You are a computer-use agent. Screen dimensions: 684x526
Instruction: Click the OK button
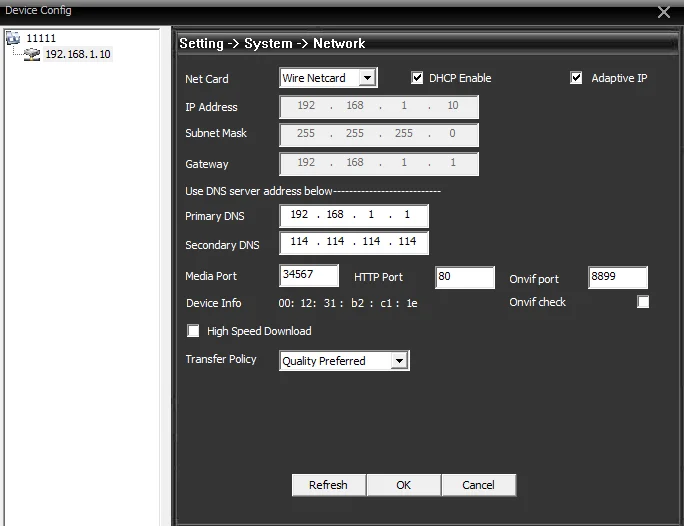click(x=404, y=485)
